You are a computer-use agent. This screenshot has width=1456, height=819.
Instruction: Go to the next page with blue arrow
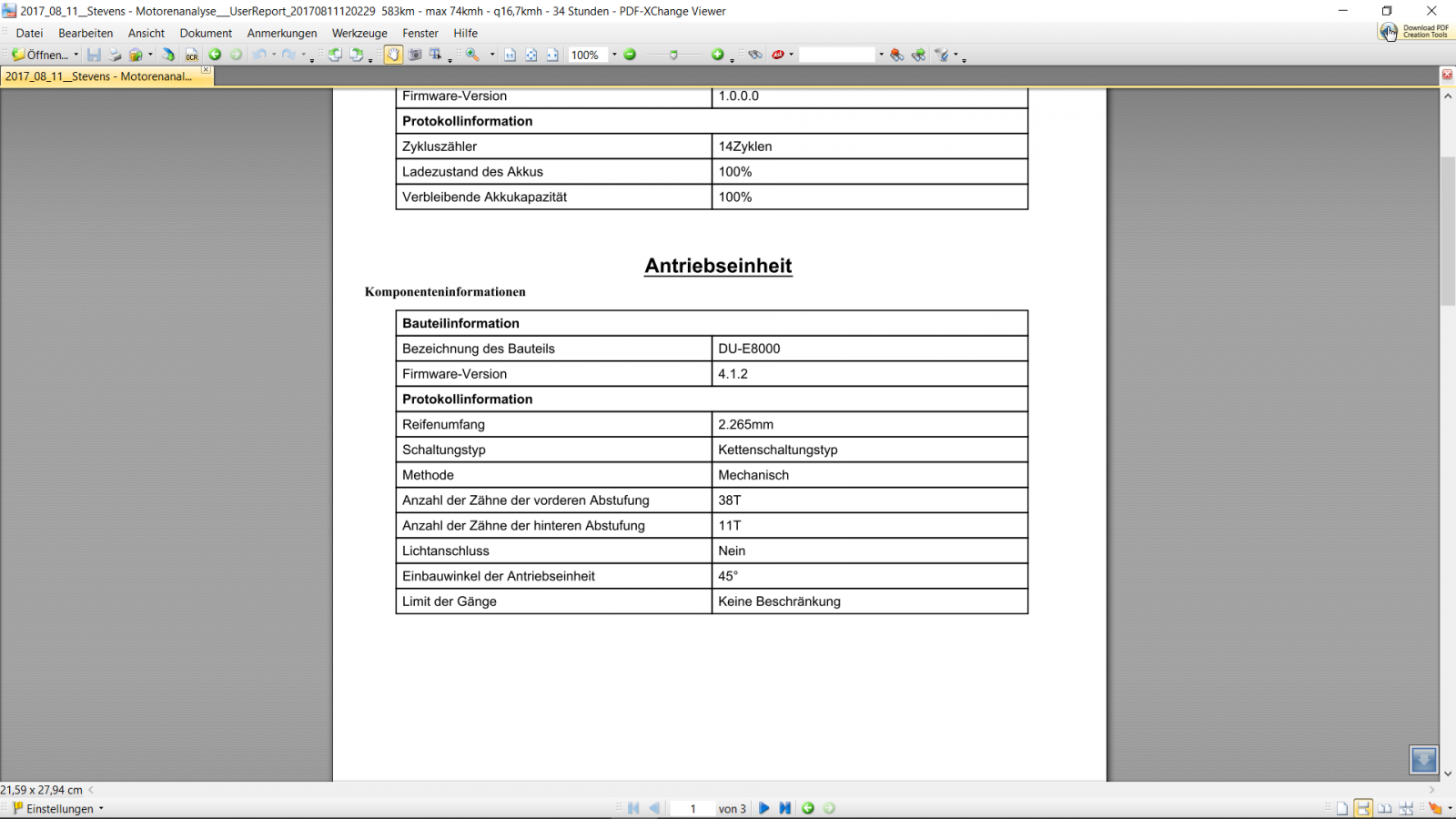[763, 808]
